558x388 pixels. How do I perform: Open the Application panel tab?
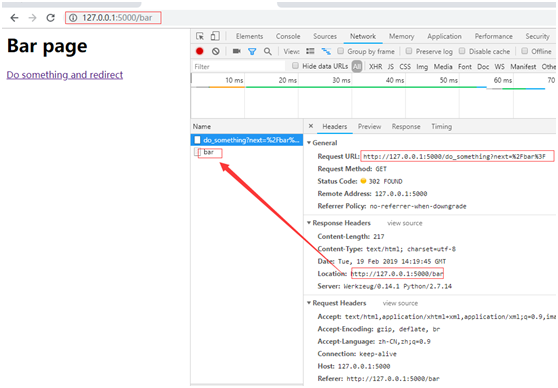pyautogui.click(x=444, y=36)
